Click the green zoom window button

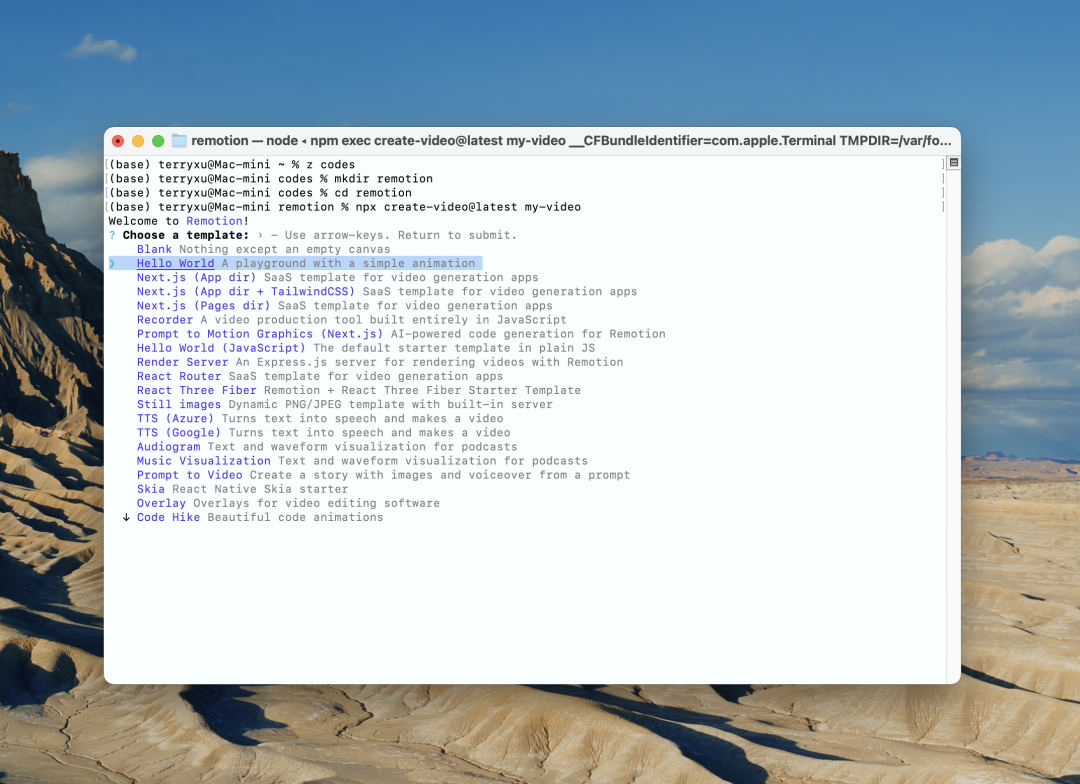click(x=158, y=141)
